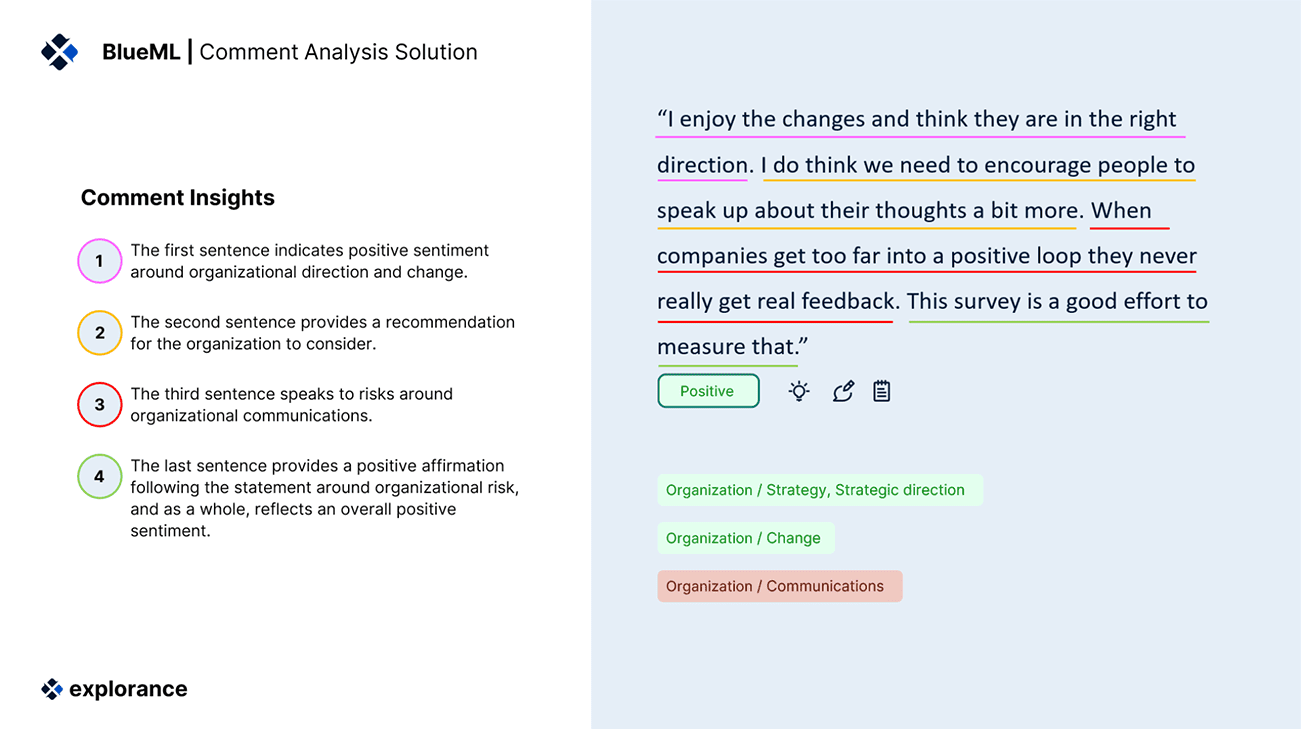Click the BlueML diamond logo icon
Viewport: 1301px width, 729px height.
pos(60,52)
